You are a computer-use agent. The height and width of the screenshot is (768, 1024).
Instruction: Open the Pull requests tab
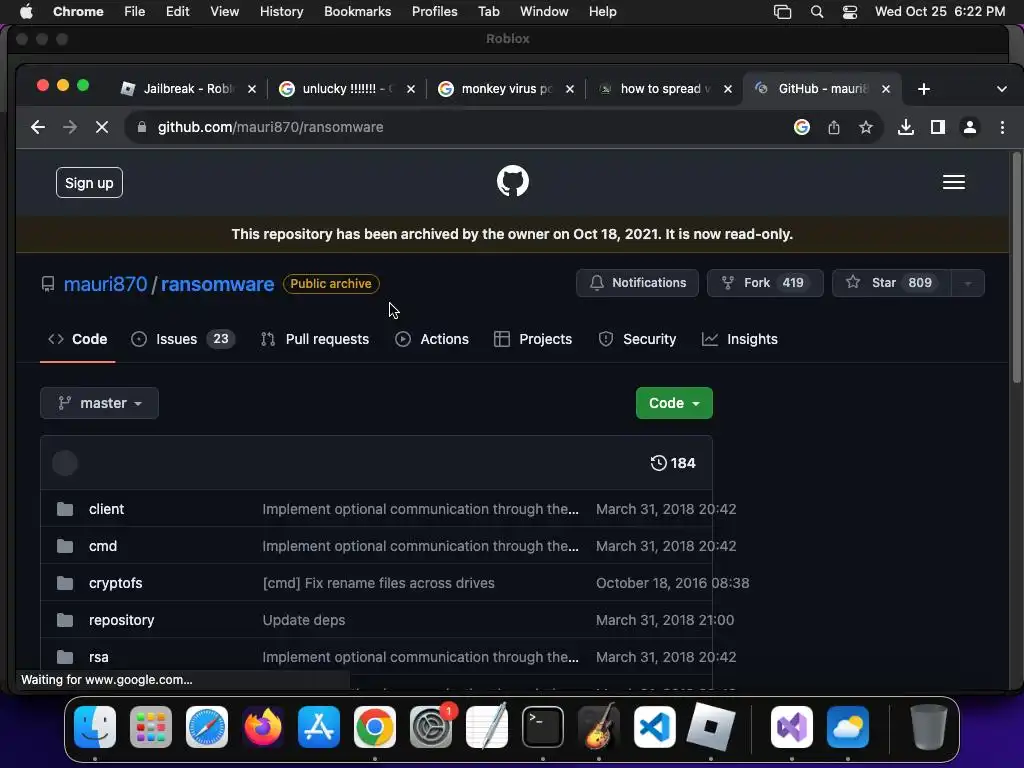click(315, 339)
